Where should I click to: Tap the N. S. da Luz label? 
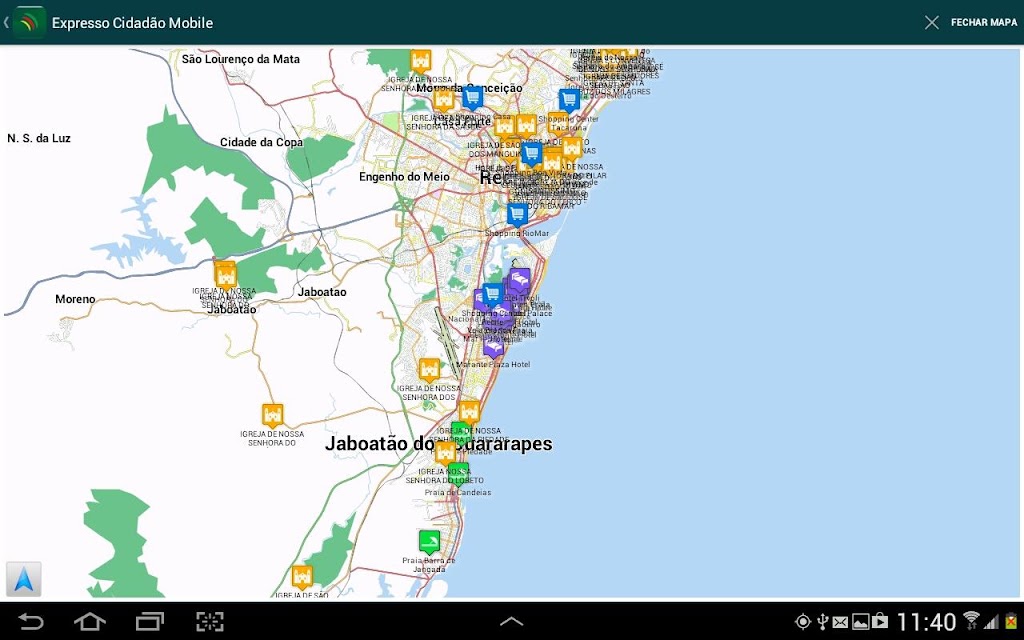[39, 138]
